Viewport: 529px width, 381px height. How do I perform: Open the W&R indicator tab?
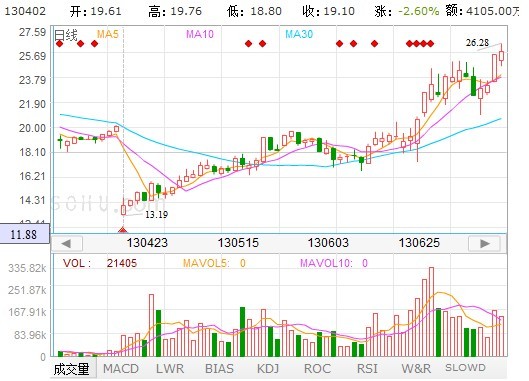pos(416,369)
